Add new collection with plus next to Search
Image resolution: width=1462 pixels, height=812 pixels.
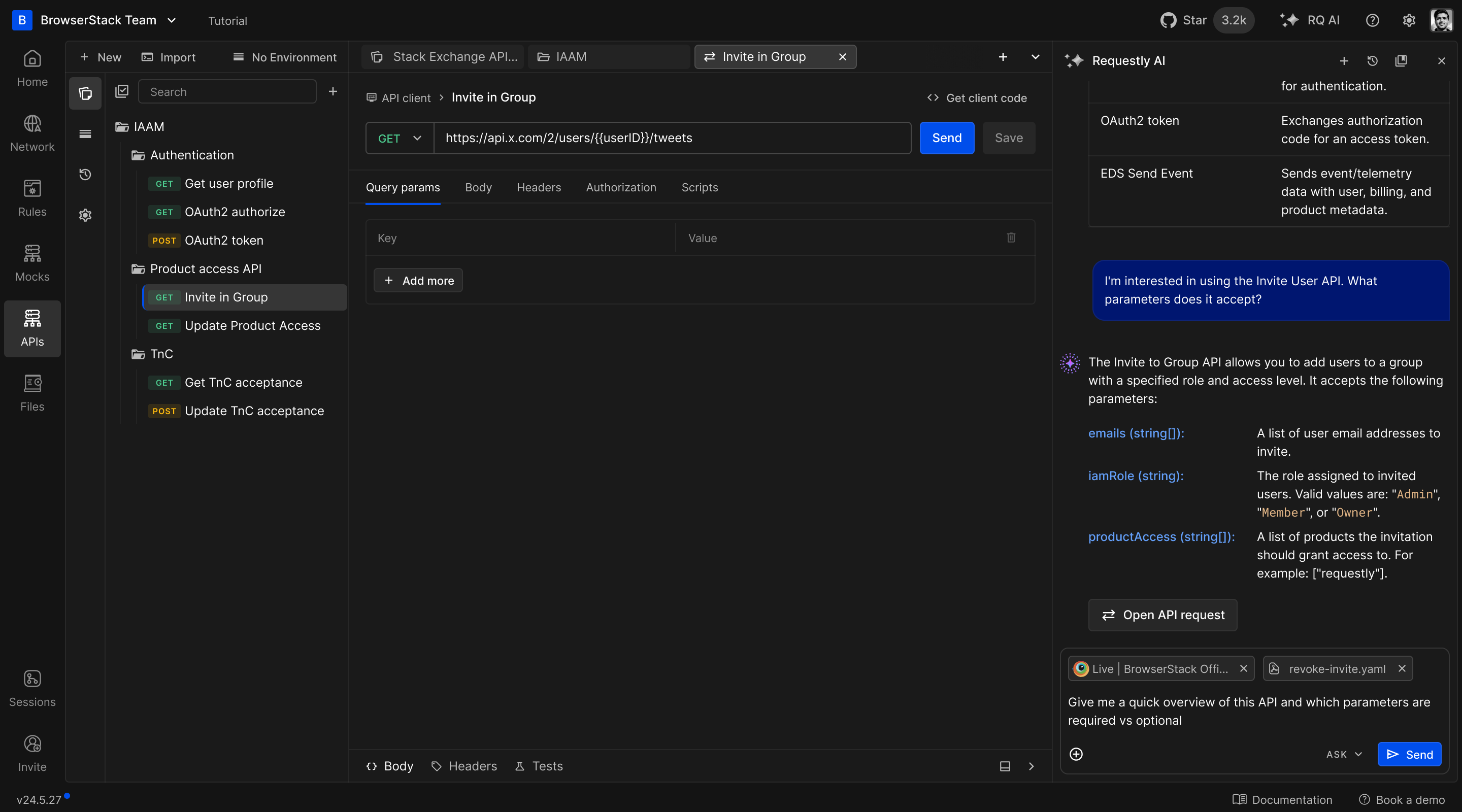(333, 91)
